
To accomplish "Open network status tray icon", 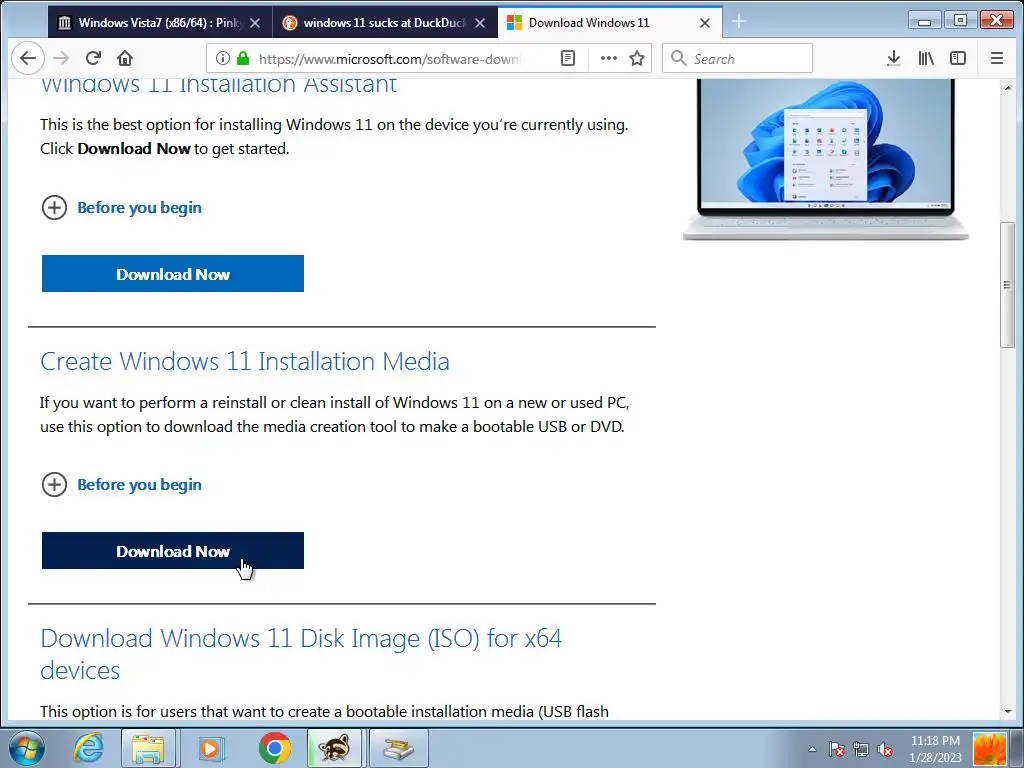I will tap(861, 749).
